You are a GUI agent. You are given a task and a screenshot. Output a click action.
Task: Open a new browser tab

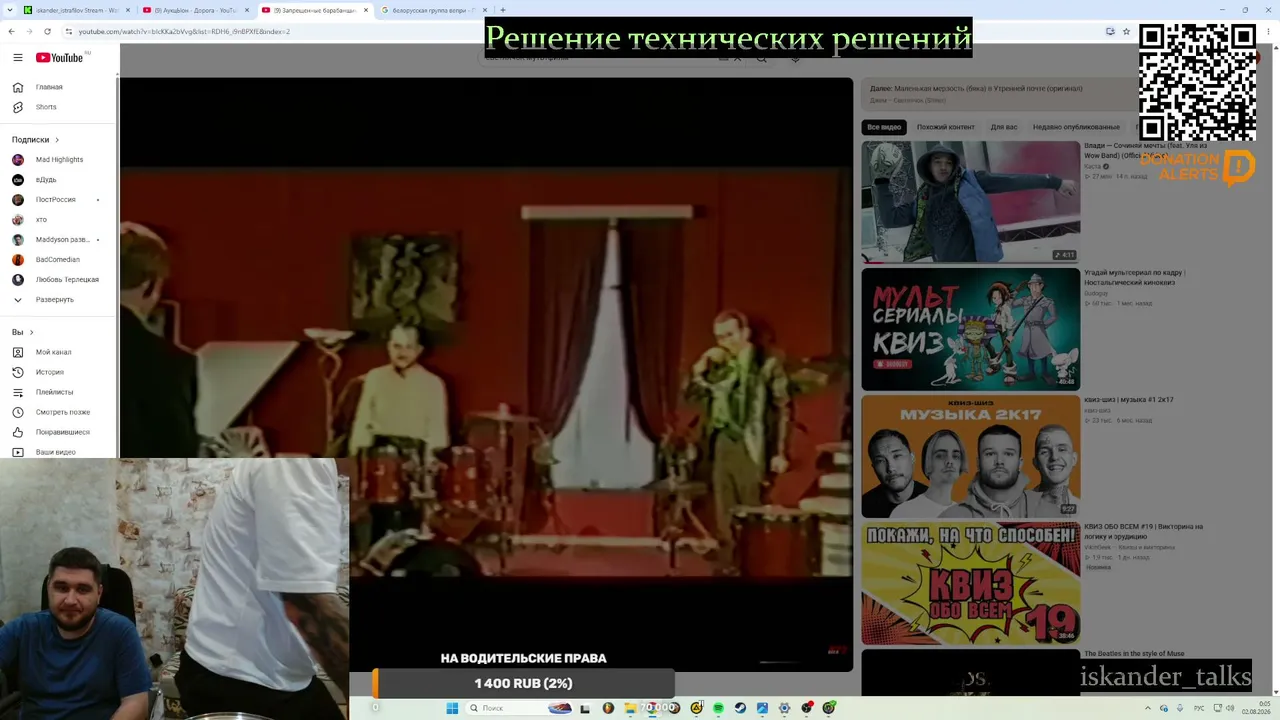point(503,10)
